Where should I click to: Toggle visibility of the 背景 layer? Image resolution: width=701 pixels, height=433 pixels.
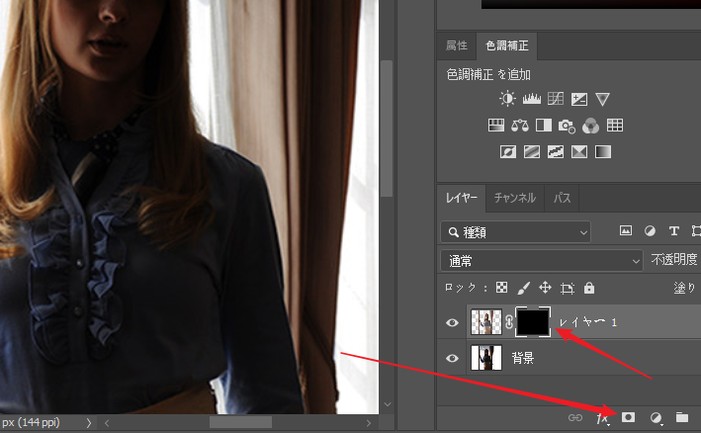click(x=453, y=358)
